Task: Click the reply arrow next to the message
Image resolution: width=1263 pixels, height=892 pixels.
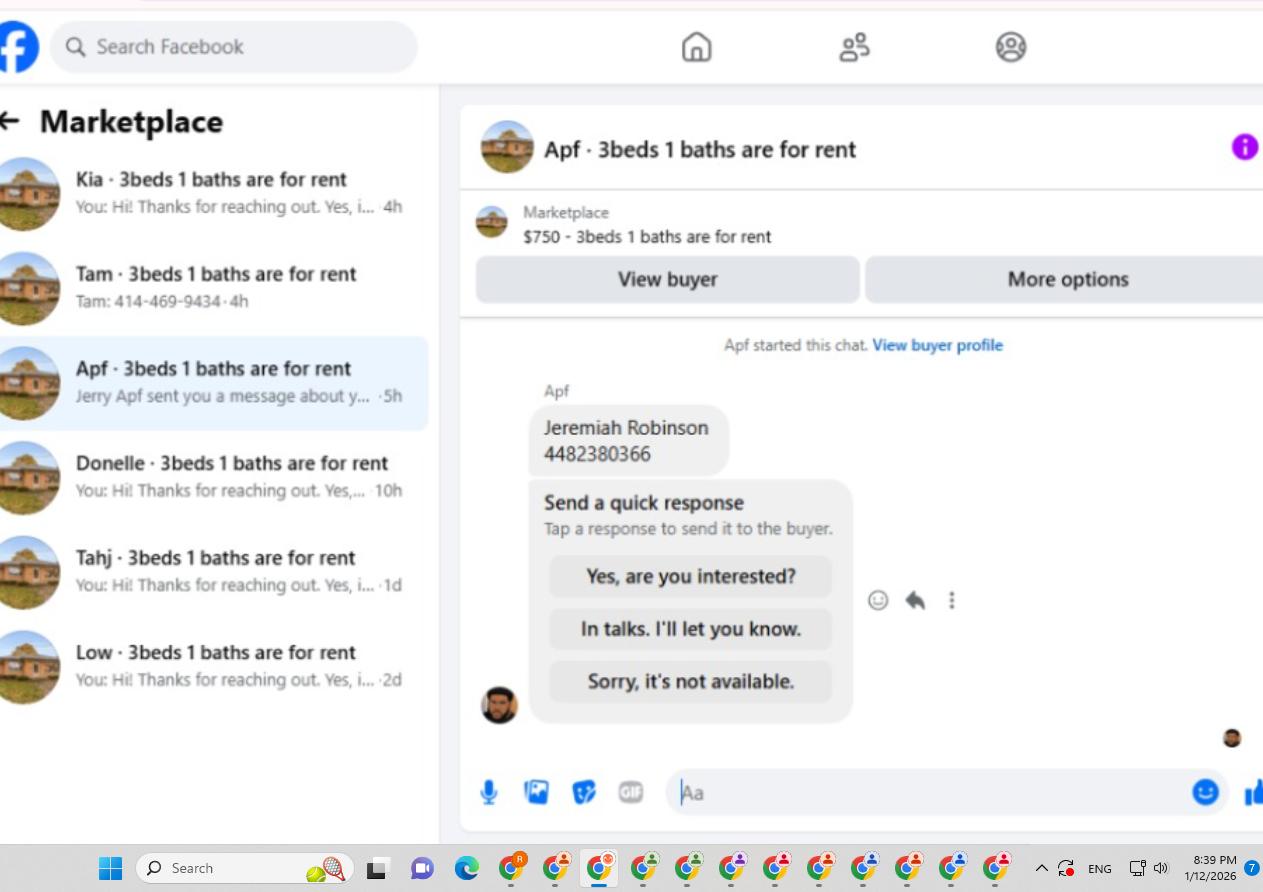Action: (x=915, y=600)
